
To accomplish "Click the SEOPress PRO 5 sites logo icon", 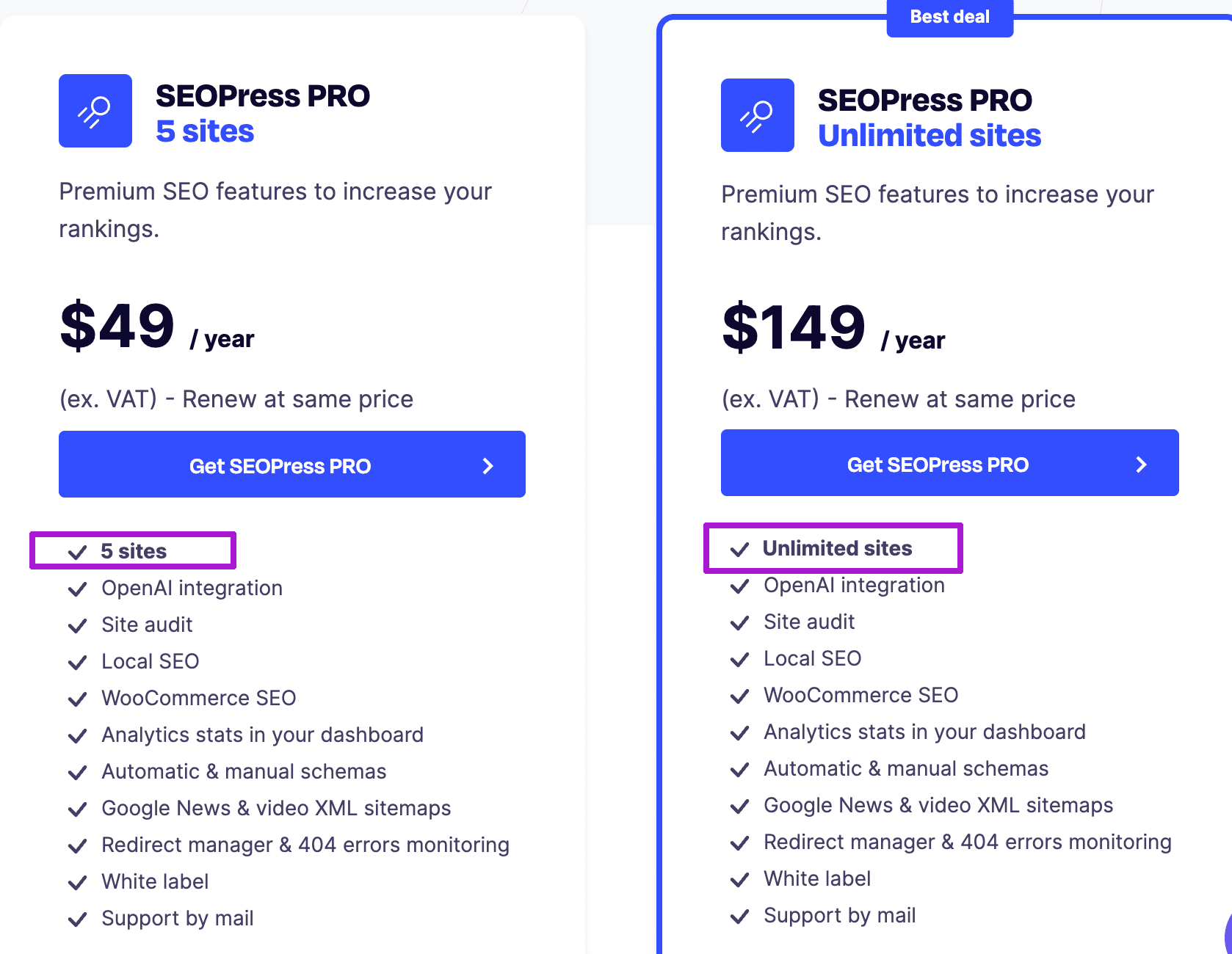I will point(95,111).
